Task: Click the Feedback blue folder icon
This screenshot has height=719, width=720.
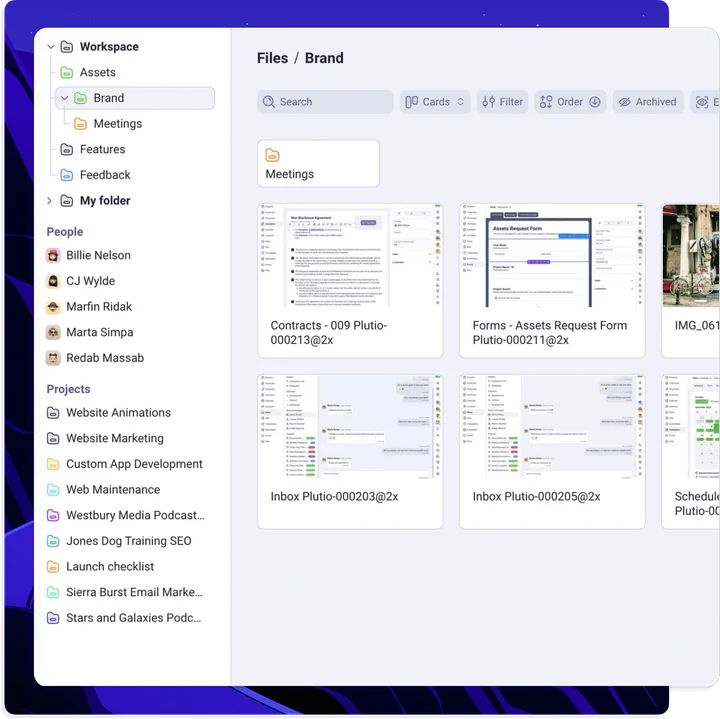Action: pyautogui.click(x=66, y=175)
